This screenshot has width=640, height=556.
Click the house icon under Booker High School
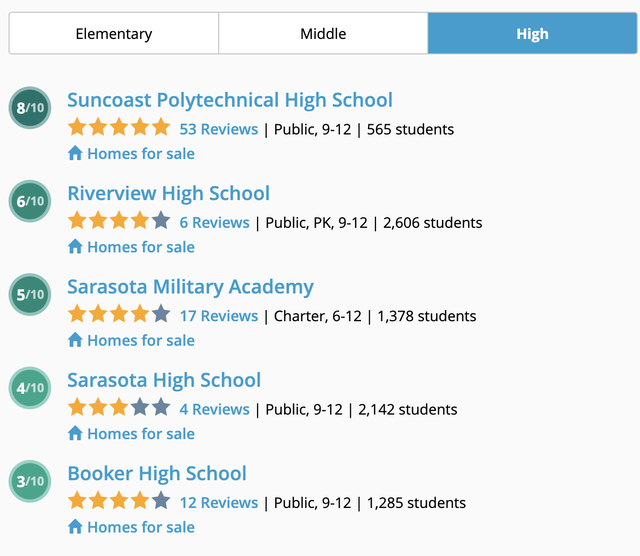[75, 527]
